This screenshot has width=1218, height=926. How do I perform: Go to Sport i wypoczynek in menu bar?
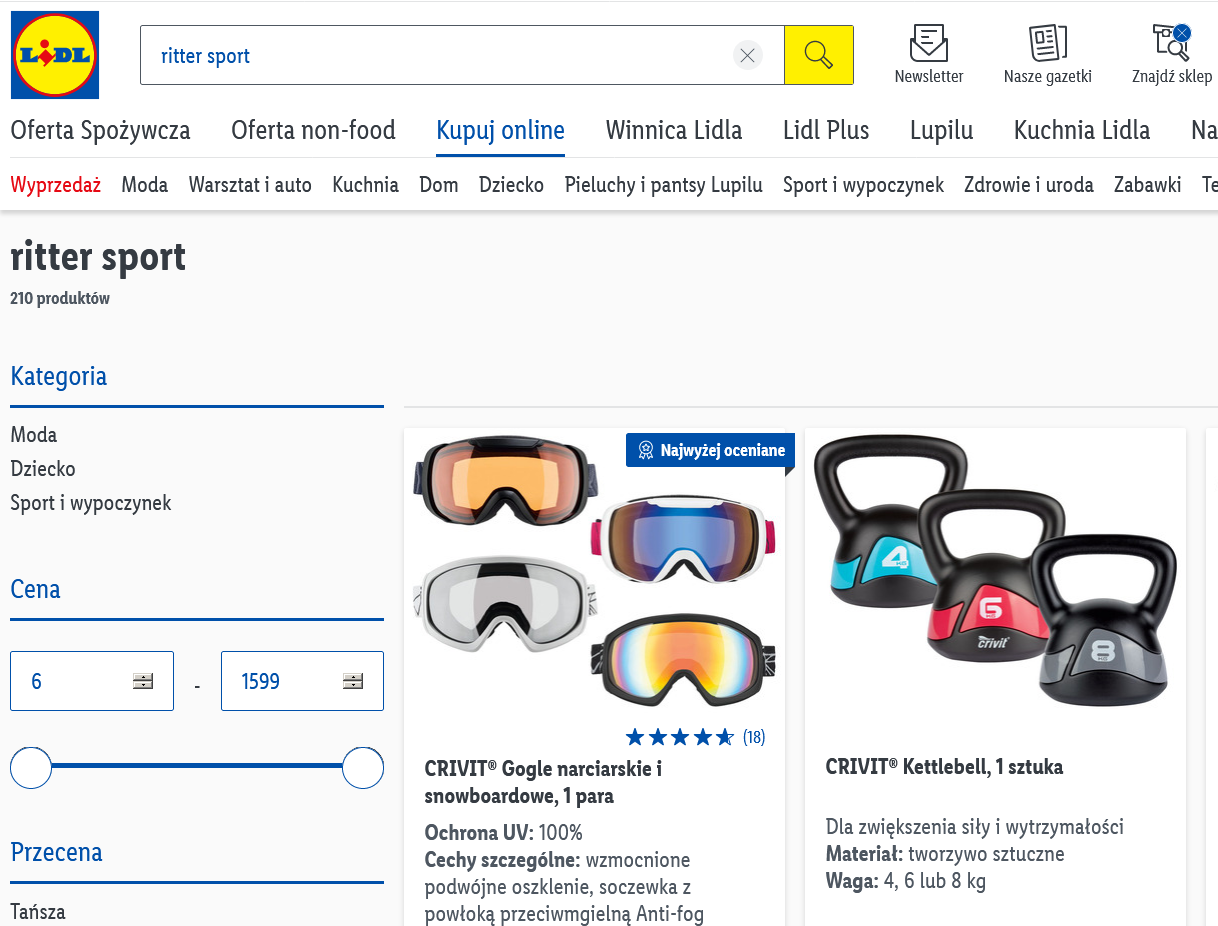click(x=863, y=184)
